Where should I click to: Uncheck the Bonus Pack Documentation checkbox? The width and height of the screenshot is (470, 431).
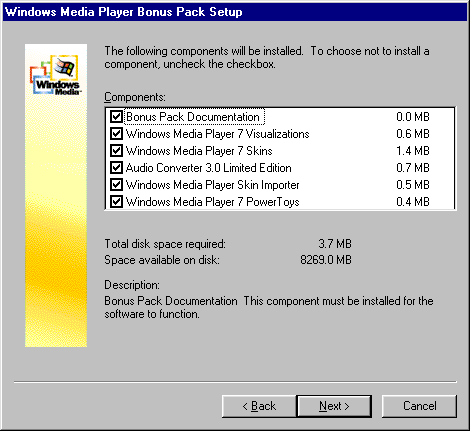116,117
